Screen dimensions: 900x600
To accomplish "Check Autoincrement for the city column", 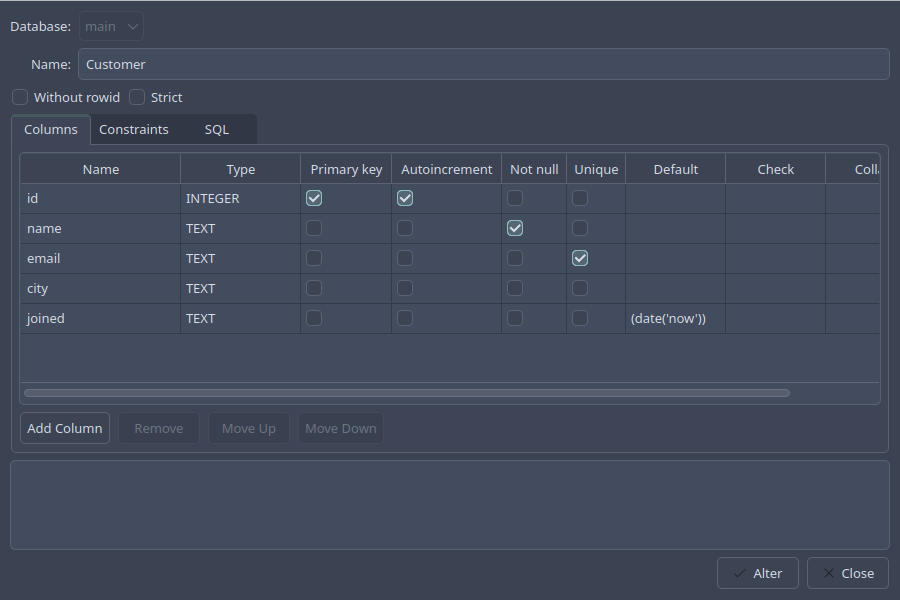I will (x=405, y=288).
